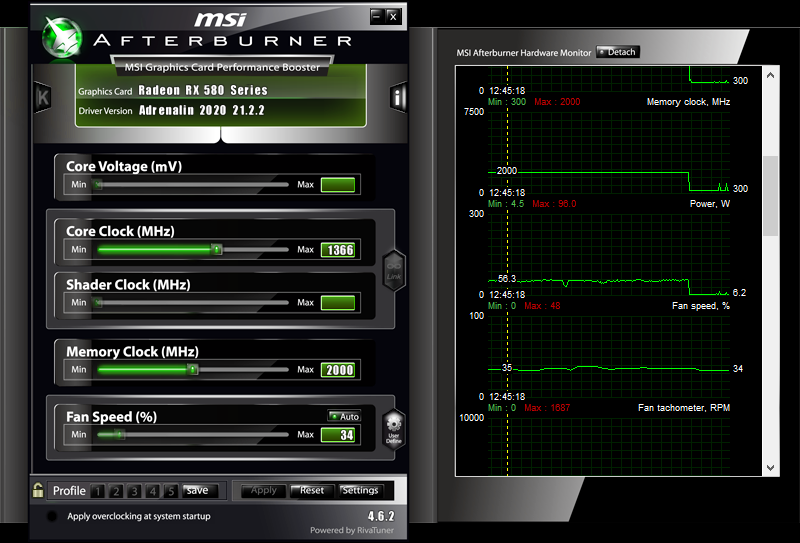Click the MSI Afterburner Hardware Monitor title
The image size is (800, 543).
coord(523,53)
